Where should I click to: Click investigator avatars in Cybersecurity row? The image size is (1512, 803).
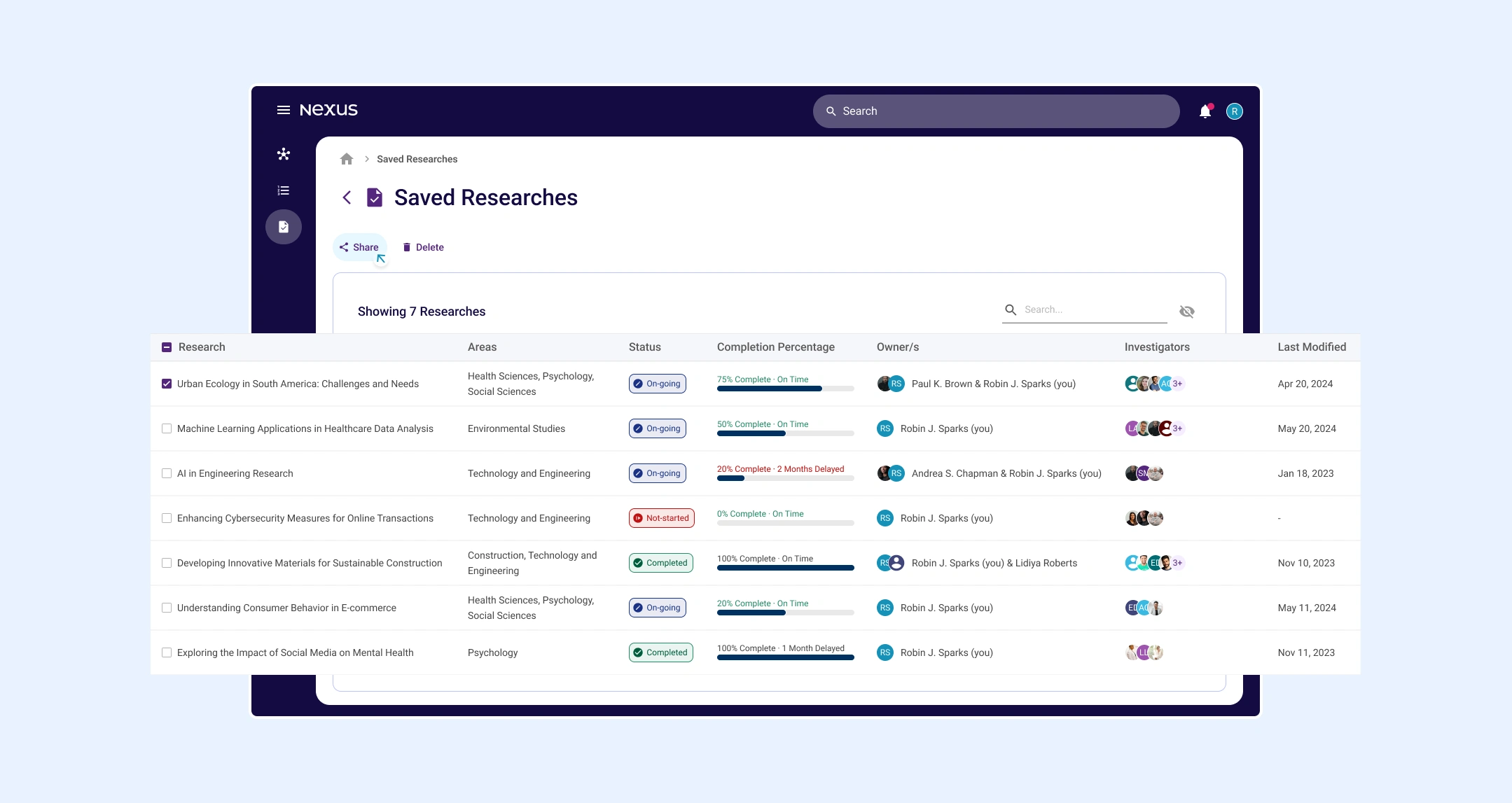coord(1144,518)
